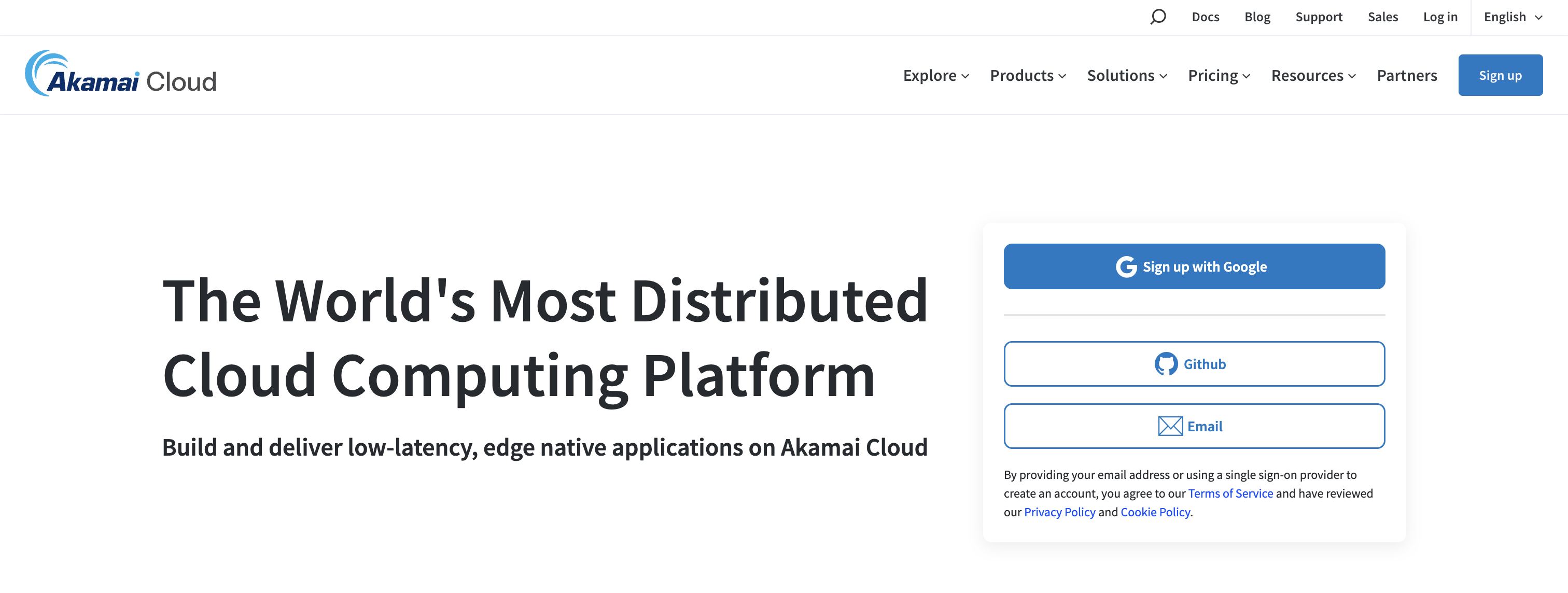
Task: Expand the Explore menu
Action: 935,75
